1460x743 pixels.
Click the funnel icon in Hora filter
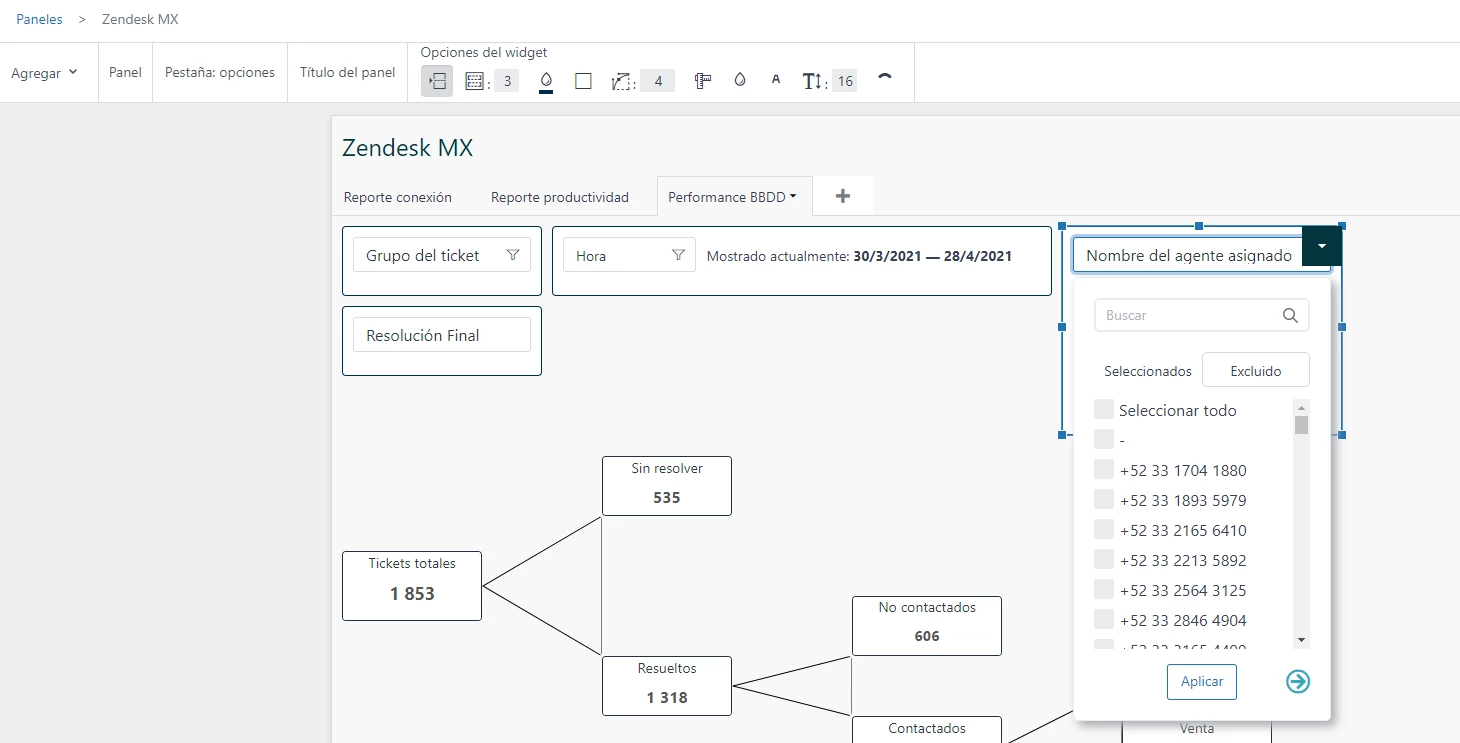pyautogui.click(x=678, y=255)
